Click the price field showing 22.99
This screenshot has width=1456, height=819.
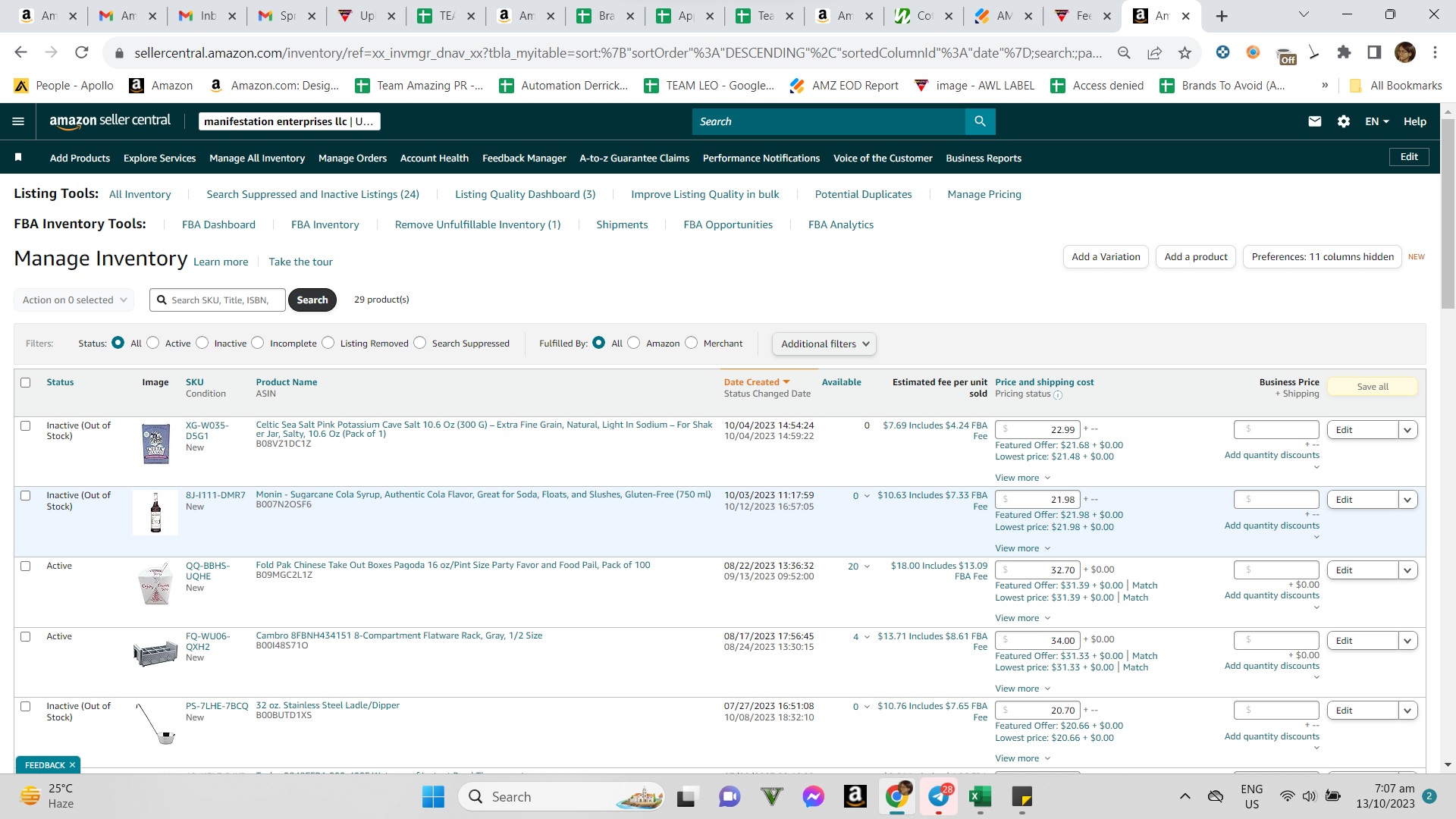(1037, 430)
